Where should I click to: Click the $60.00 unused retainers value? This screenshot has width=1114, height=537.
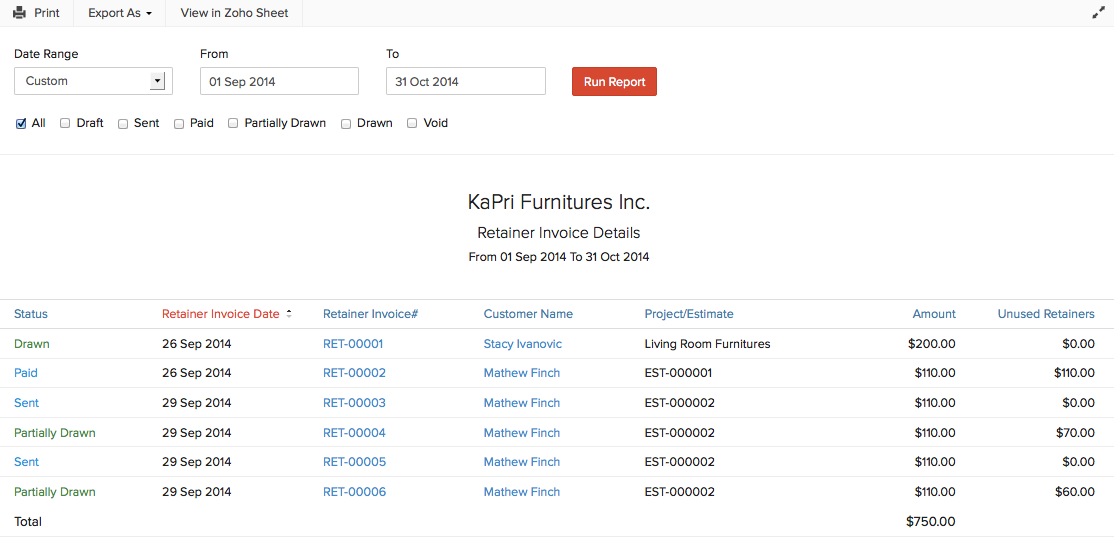pos(1074,492)
